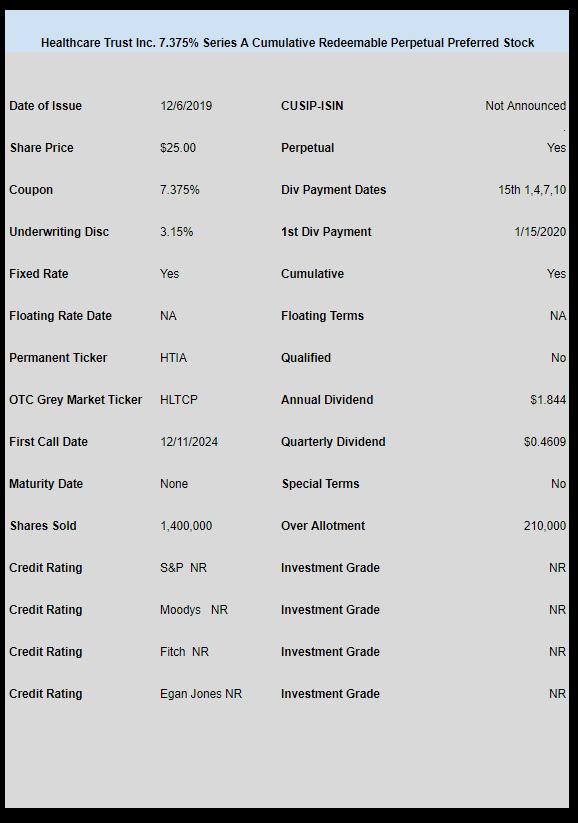Select the Shares Sold value 1,400,000
Screen dimensions: 578x823
pos(186,526)
